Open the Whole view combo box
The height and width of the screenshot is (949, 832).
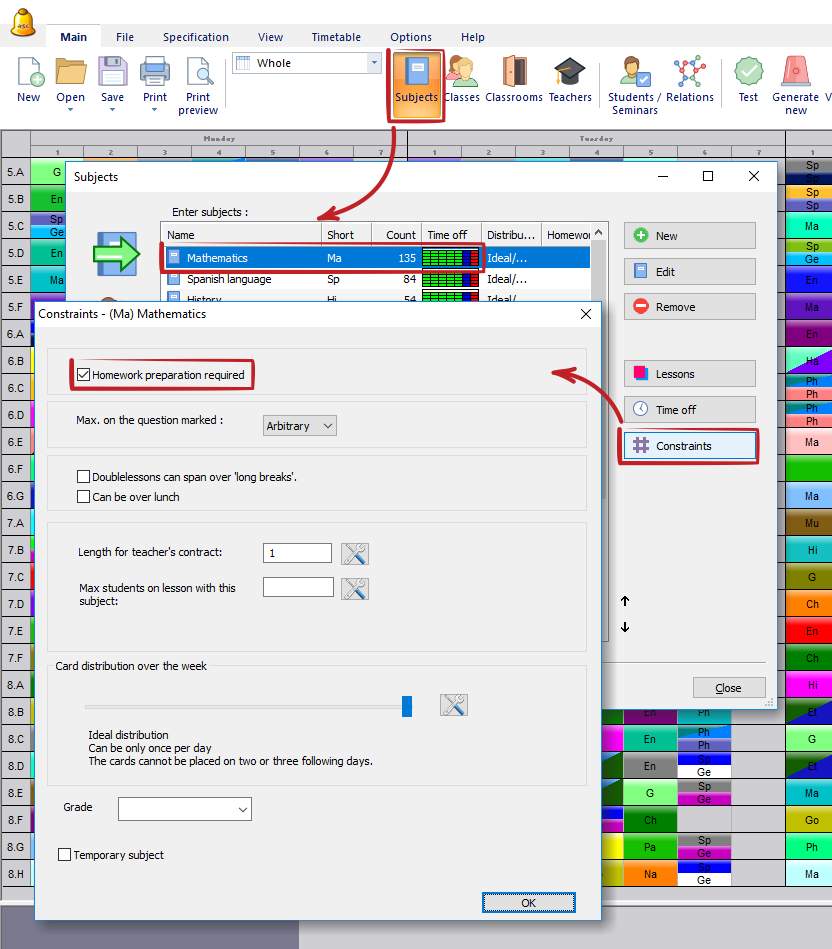(306, 63)
